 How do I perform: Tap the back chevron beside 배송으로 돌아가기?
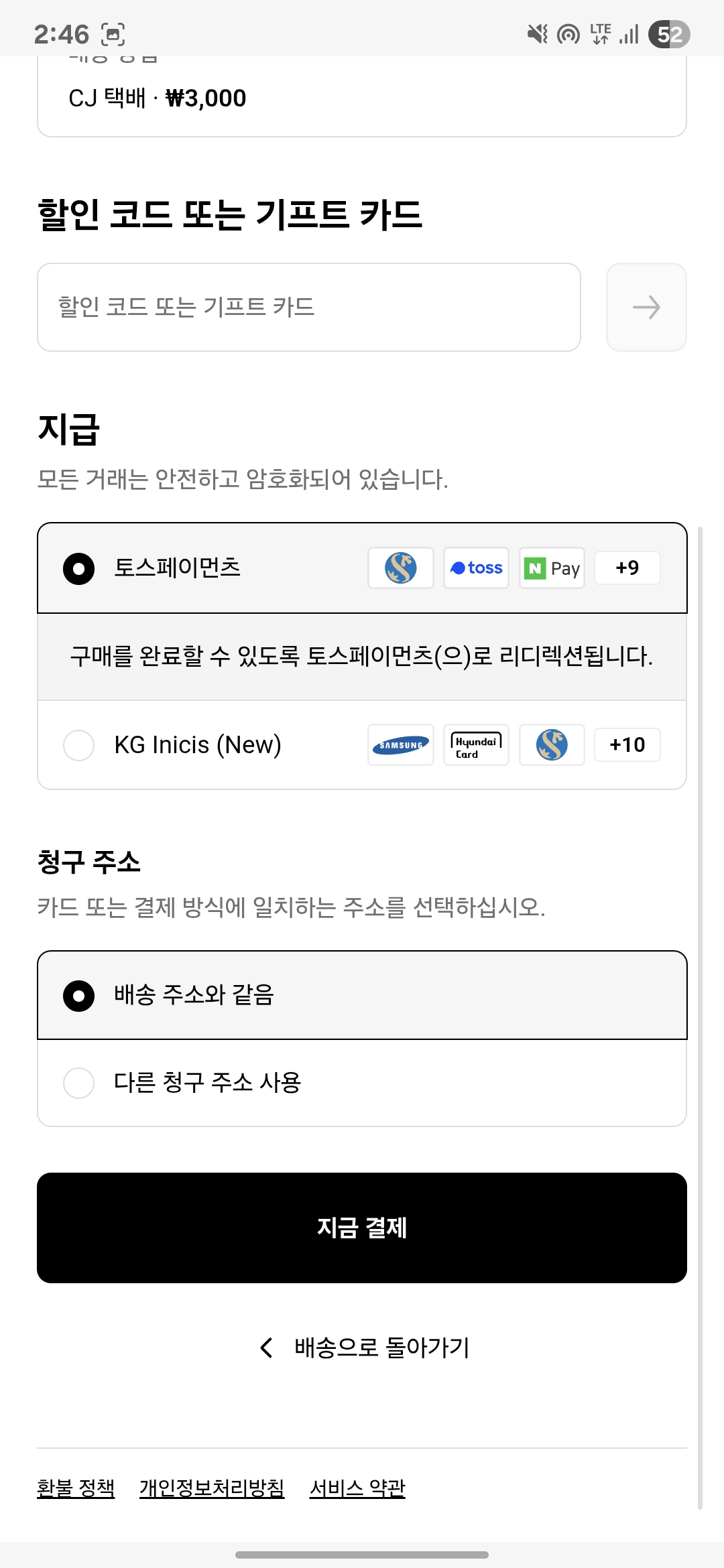267,1348
